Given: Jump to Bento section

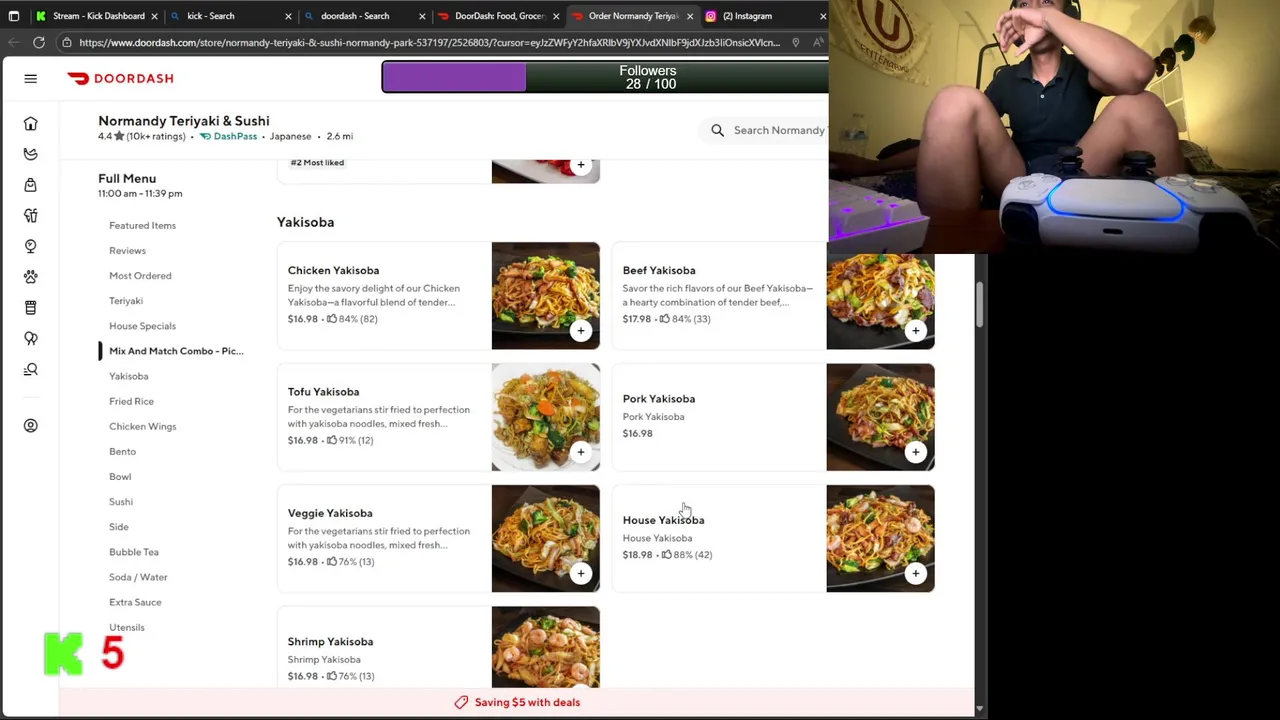Looking at the screenshot, I should (122, 451).
